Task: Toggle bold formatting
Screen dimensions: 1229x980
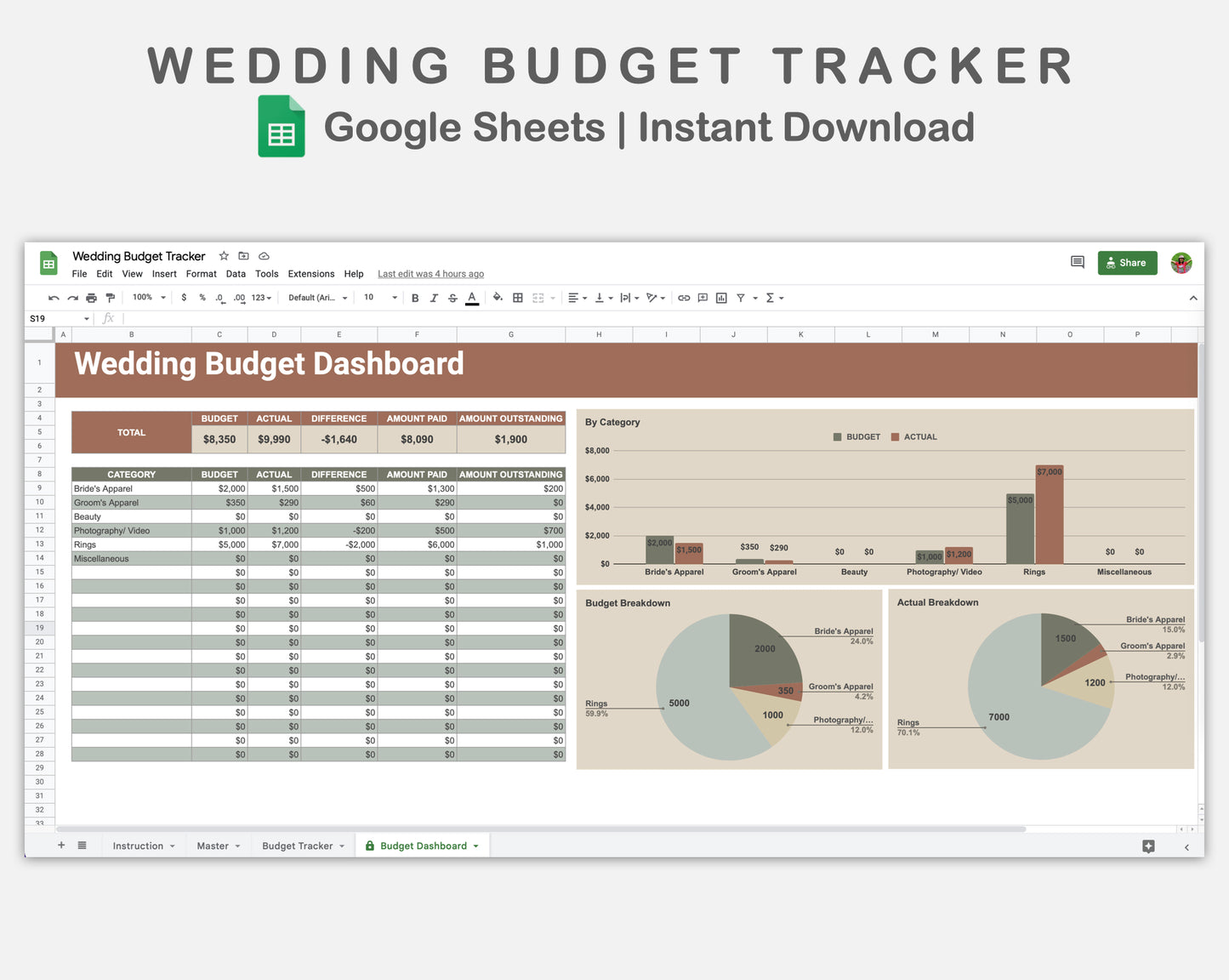Action: 415,298
